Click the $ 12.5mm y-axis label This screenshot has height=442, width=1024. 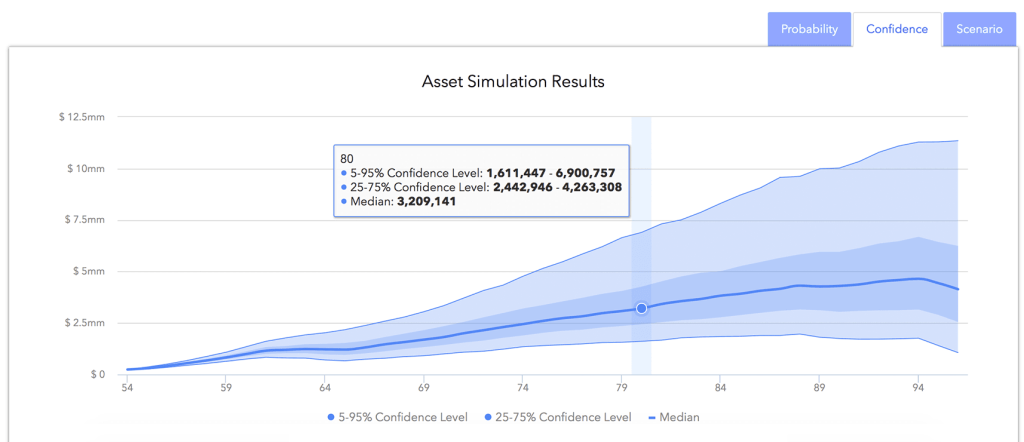[x=81, y=116]
